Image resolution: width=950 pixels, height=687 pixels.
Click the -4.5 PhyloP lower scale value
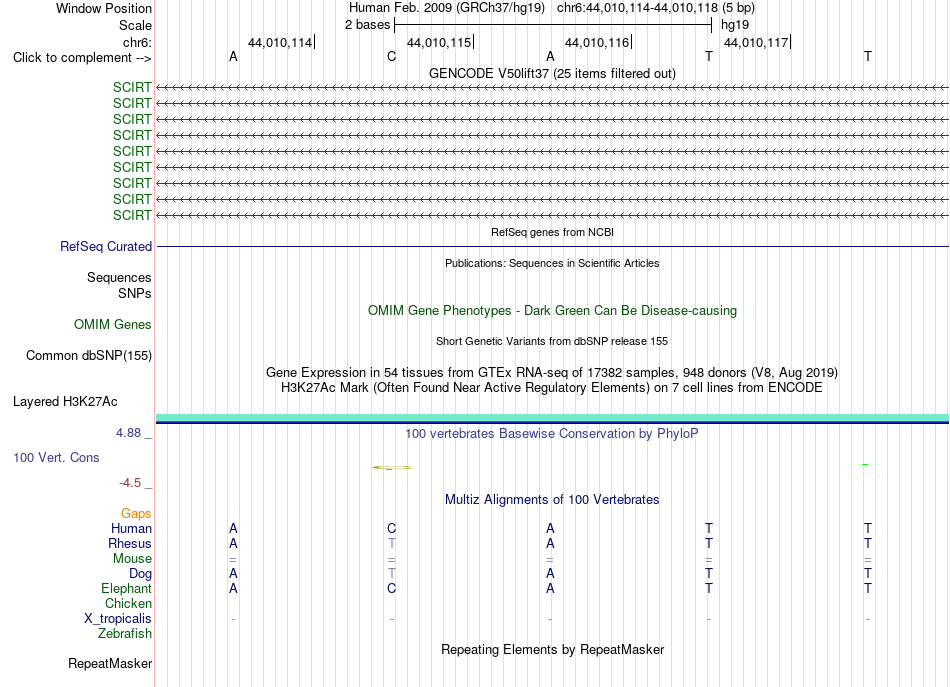point(130,483)
